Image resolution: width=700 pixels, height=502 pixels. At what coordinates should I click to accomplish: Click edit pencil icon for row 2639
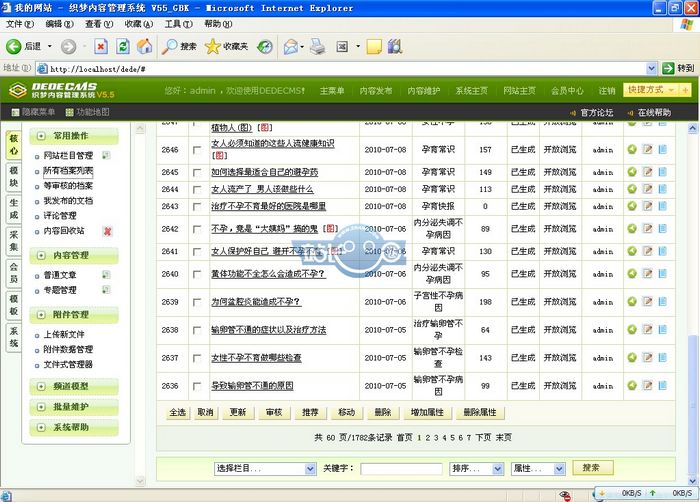click(647, 301)
